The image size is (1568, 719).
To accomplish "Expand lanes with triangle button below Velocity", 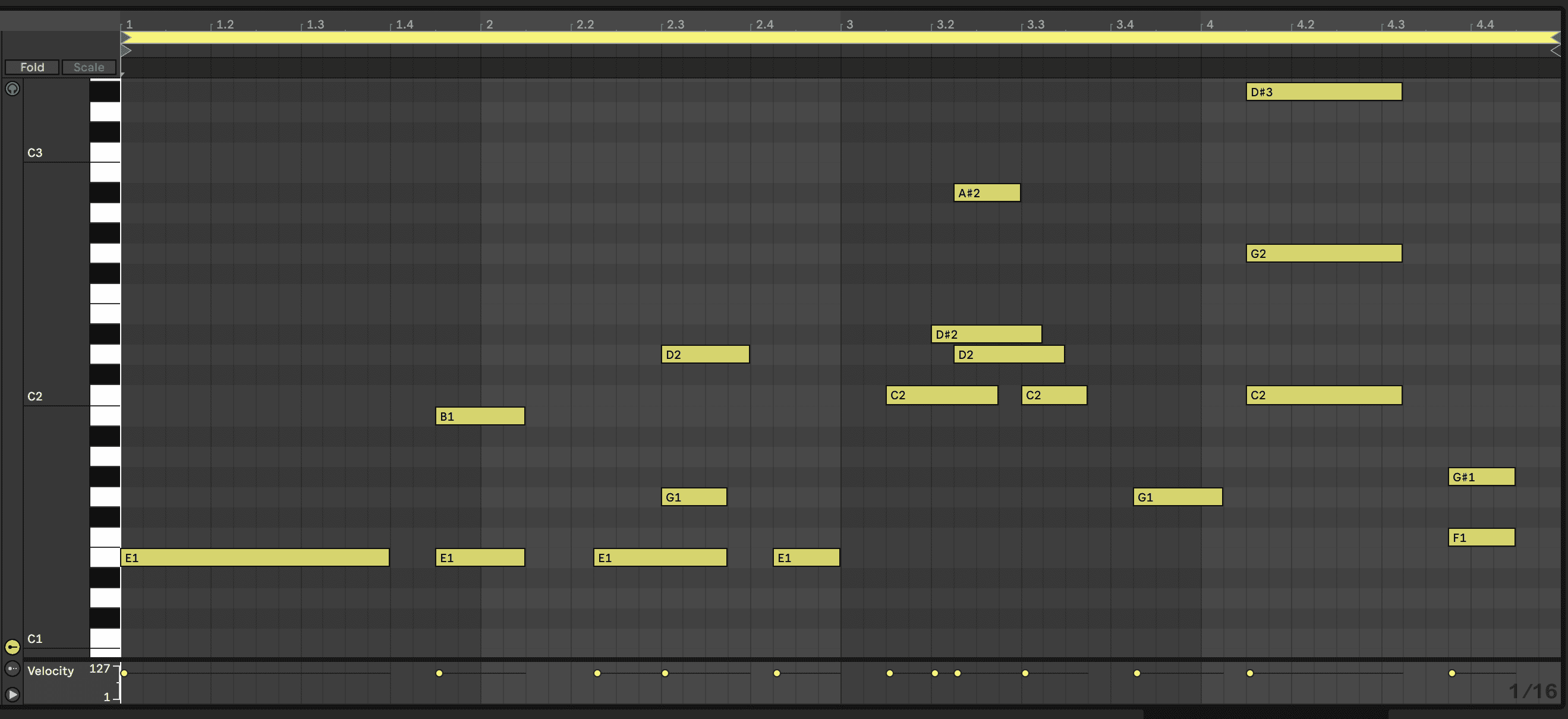I will click(x=12, y=694).
